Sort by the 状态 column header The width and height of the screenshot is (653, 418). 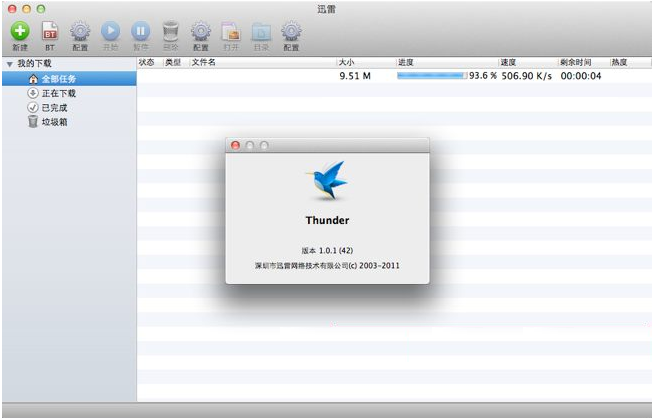point(150,62)
